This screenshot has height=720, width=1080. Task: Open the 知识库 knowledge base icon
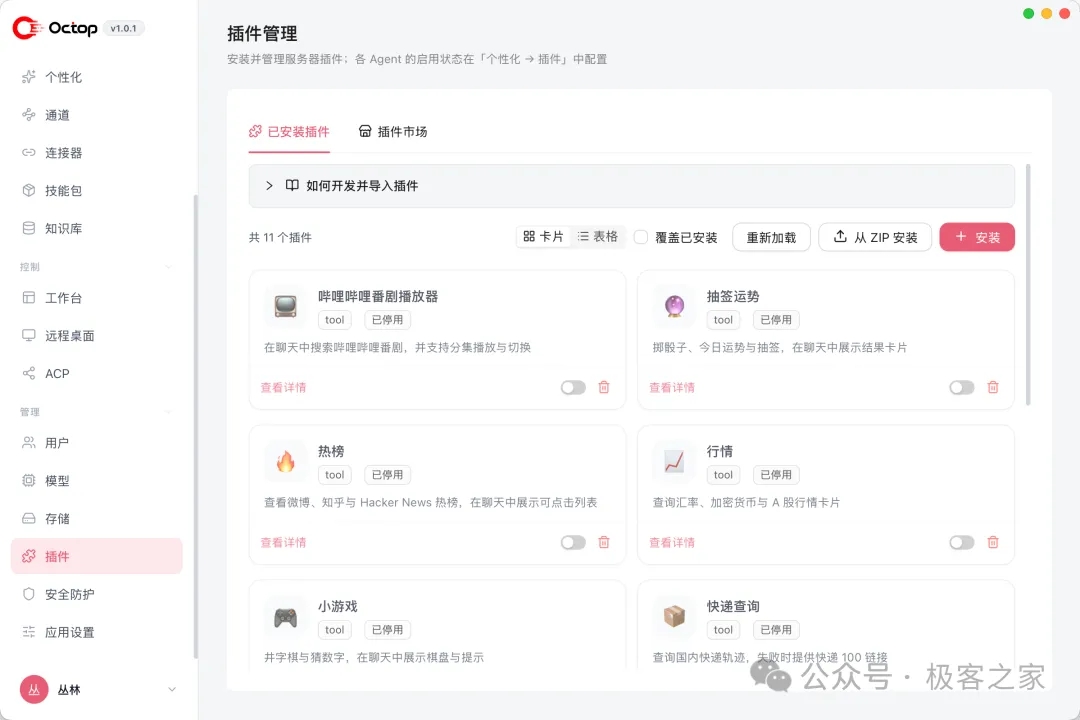28,228
